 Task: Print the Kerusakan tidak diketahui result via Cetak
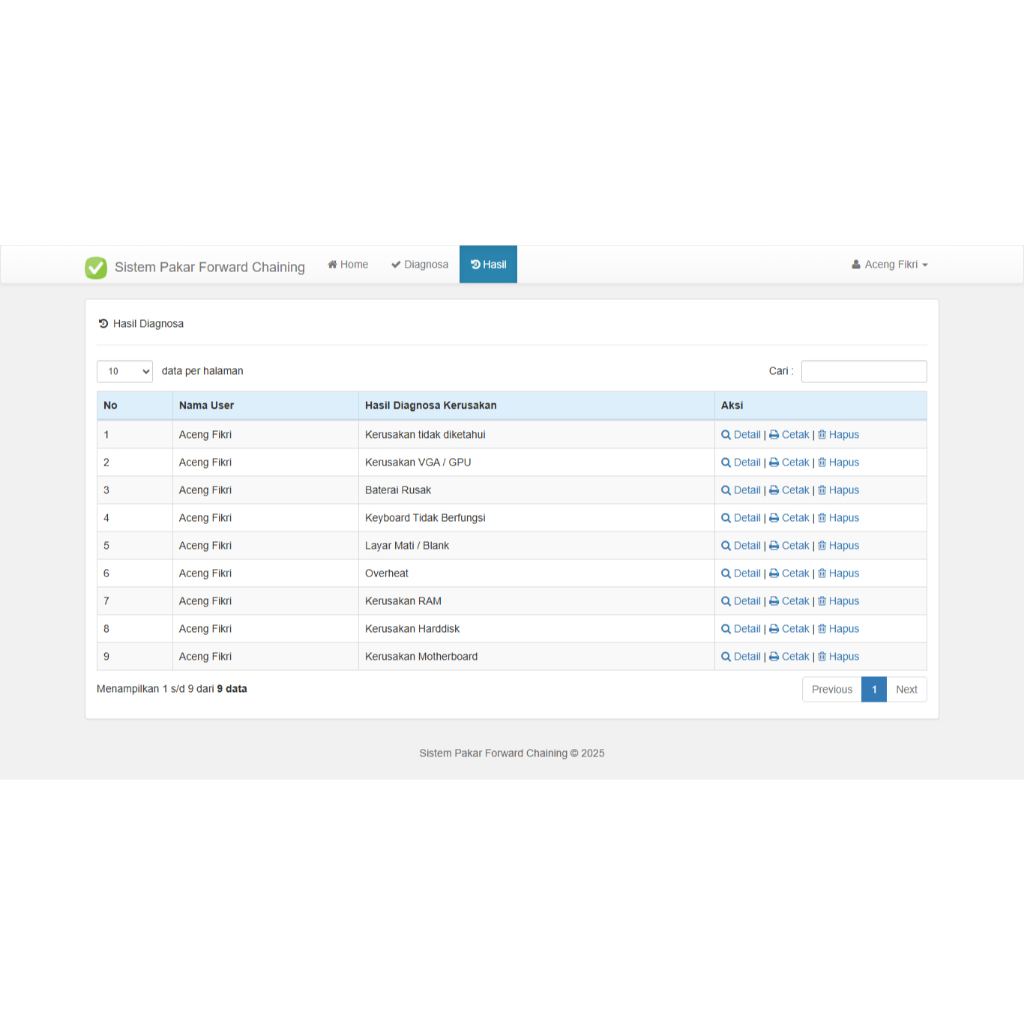789,435
